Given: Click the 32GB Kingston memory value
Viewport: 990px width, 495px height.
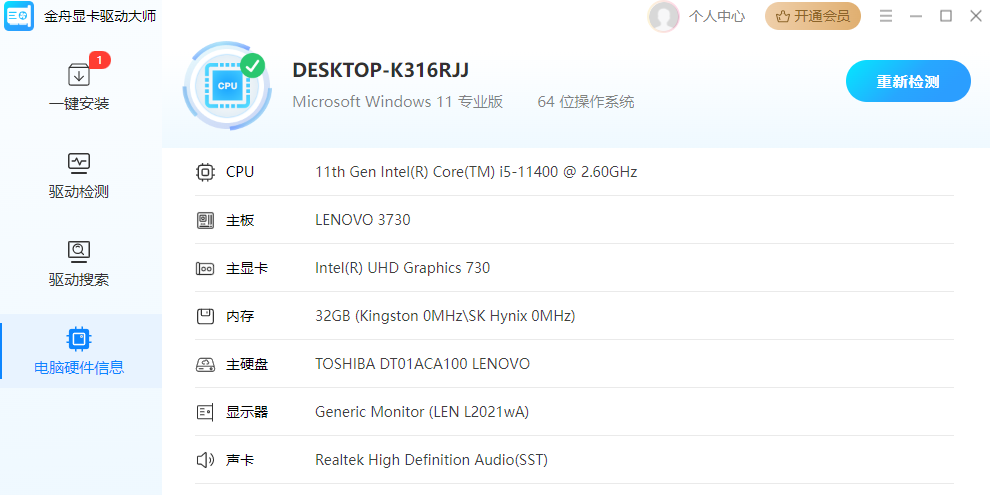Looking at the screenshot, I should 445,316.
